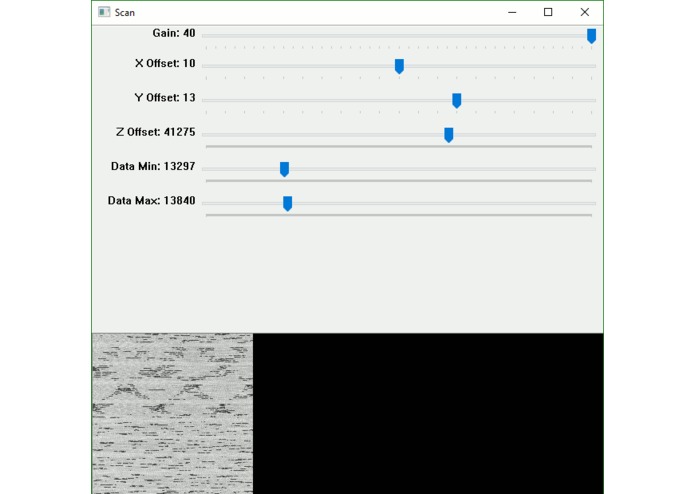Click the Gain slider handle
Viewport: 695px width, 494px height.
591,36
